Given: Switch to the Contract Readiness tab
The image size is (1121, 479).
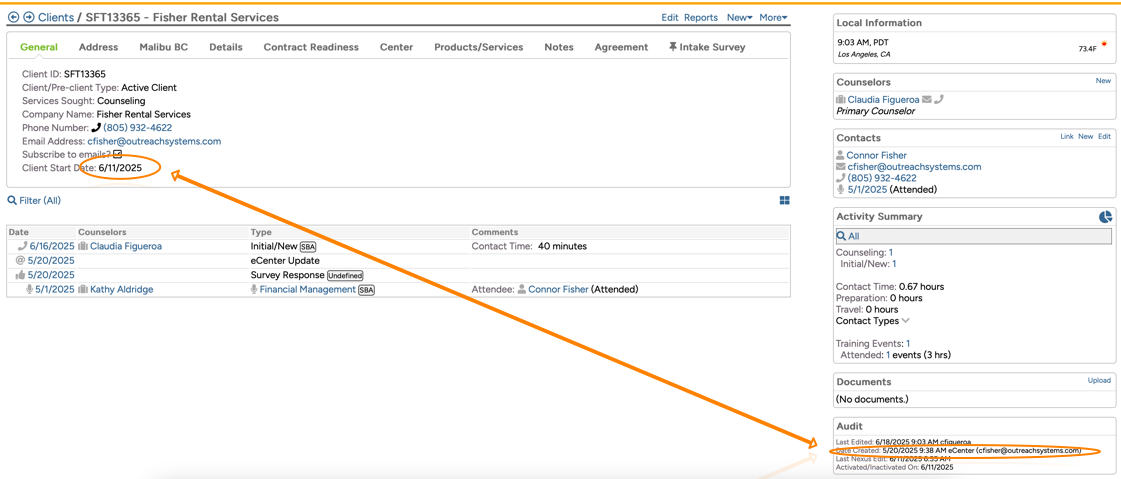Looking at the screenshot, I should pos(310,47).
